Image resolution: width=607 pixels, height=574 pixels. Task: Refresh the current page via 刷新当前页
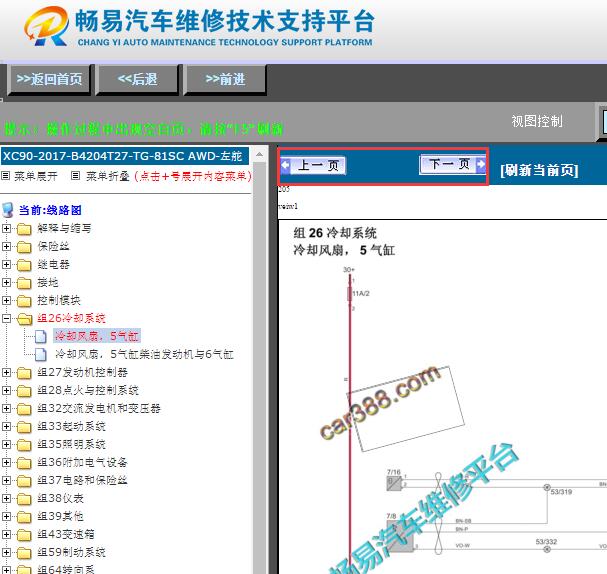point(539,170)
